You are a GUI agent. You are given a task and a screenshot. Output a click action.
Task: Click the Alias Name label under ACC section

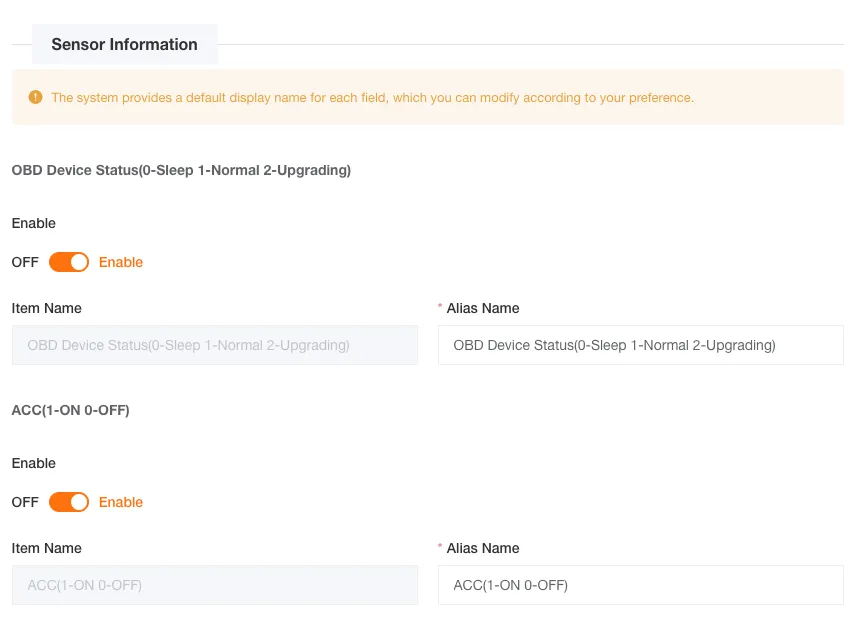coord(484,548)
